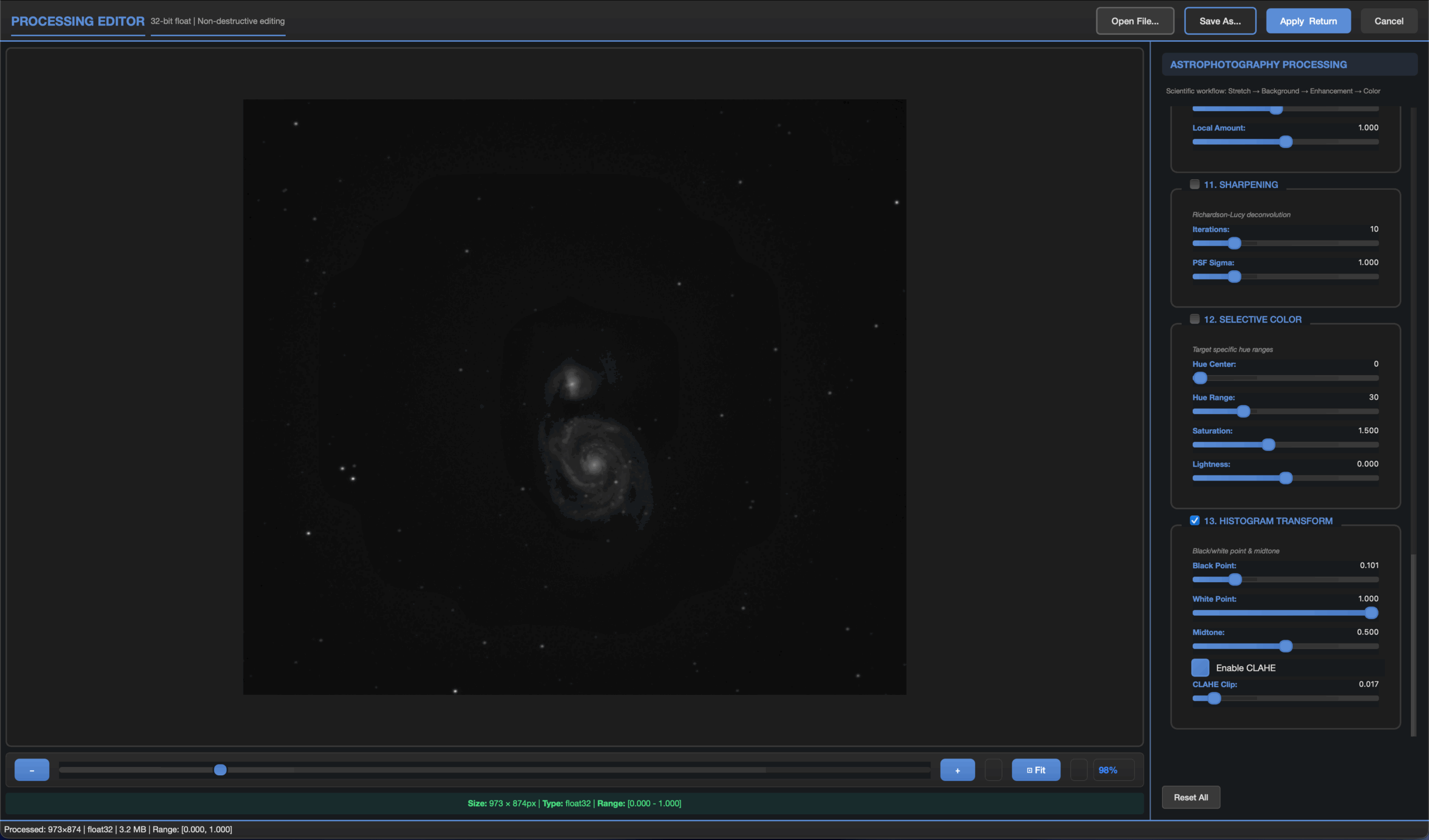Fit image to view with Fit icon
The image size is (1429, 840).
coord(1035,770)
